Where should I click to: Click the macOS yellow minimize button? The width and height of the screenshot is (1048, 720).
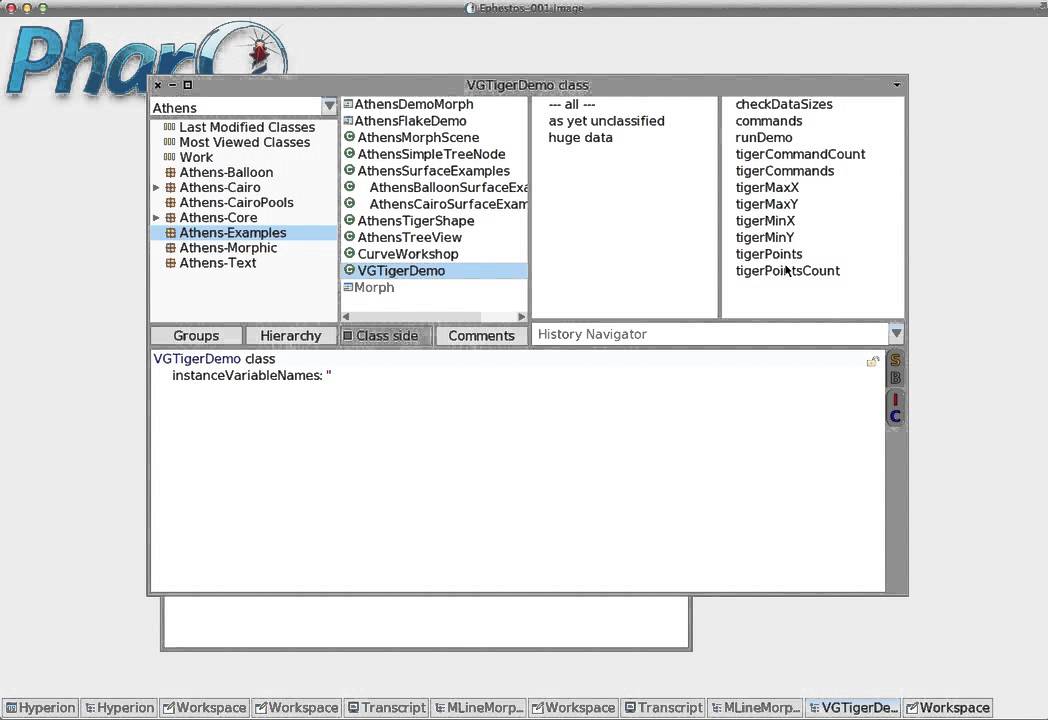coord(27,8)
